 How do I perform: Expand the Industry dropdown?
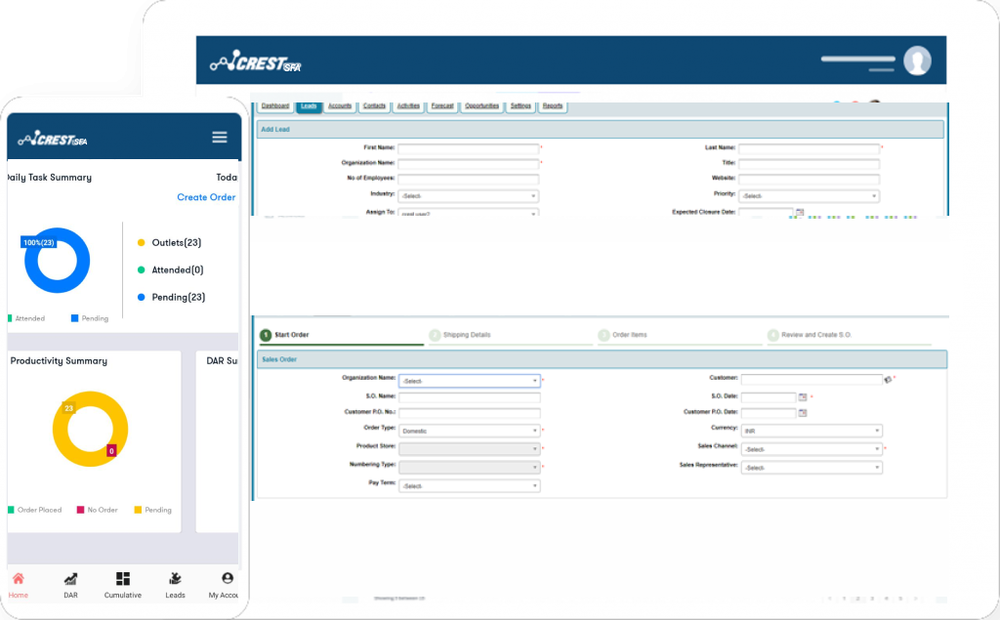(468, 196)
